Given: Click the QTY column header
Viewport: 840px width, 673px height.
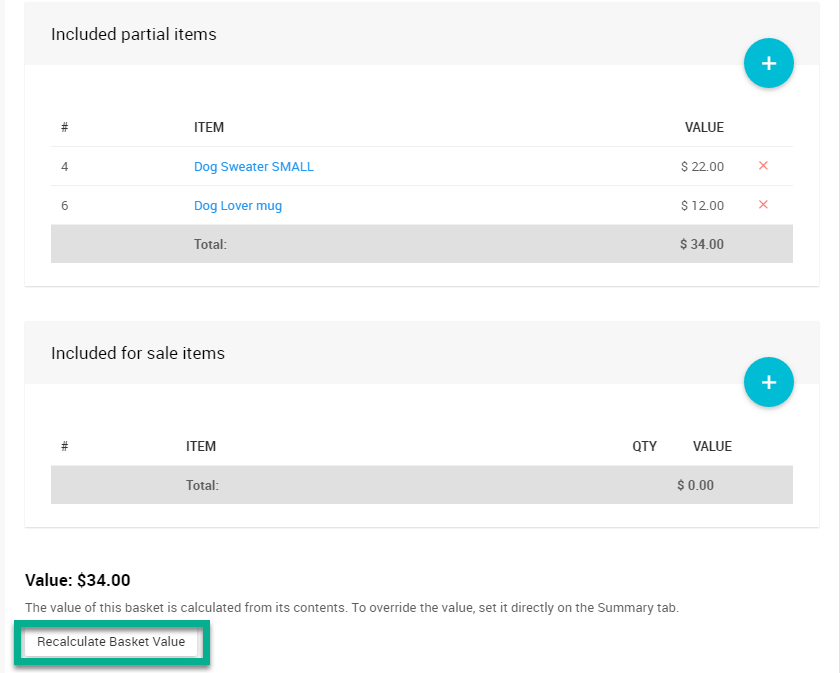Looking at the screenshot, I should 644,447.
